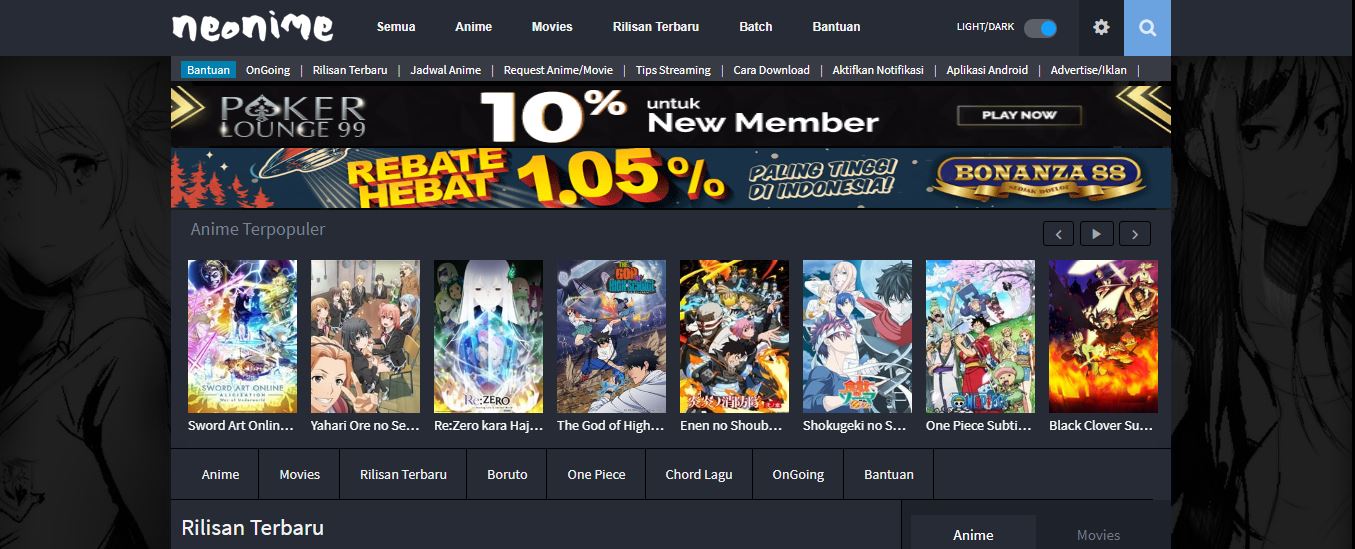The image size is (1355, 549).
Task: Open the search magnifier icon
Action: (x=1147, y=28)
